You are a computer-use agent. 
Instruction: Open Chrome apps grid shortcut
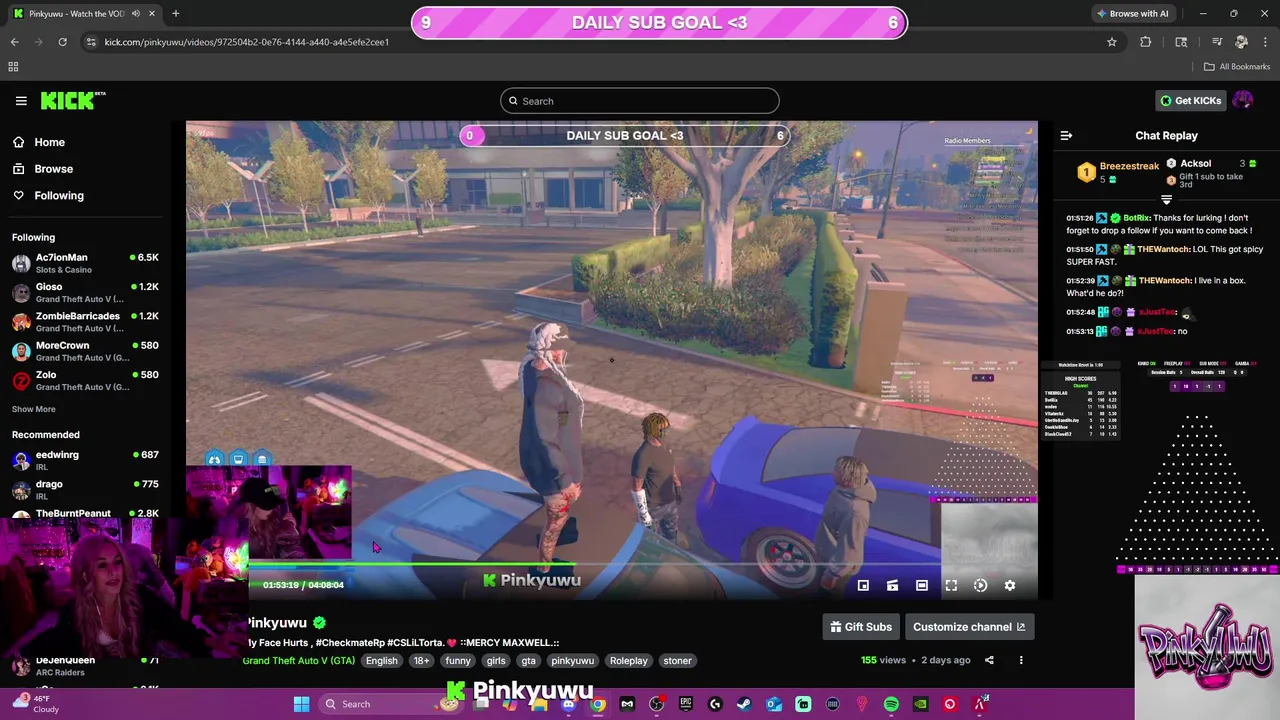tap(13, 67)
